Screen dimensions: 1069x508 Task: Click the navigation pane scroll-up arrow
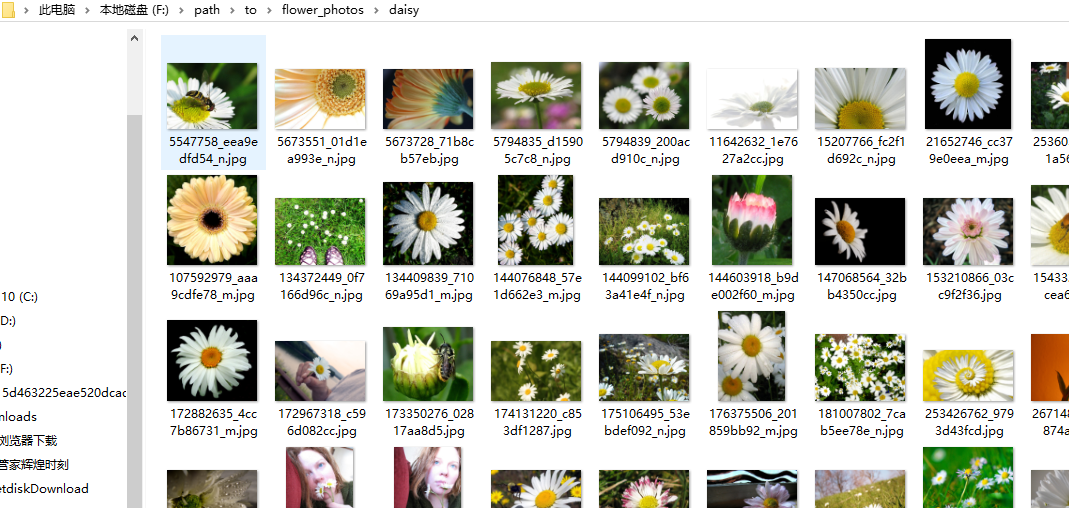click(x=134, y=38)
